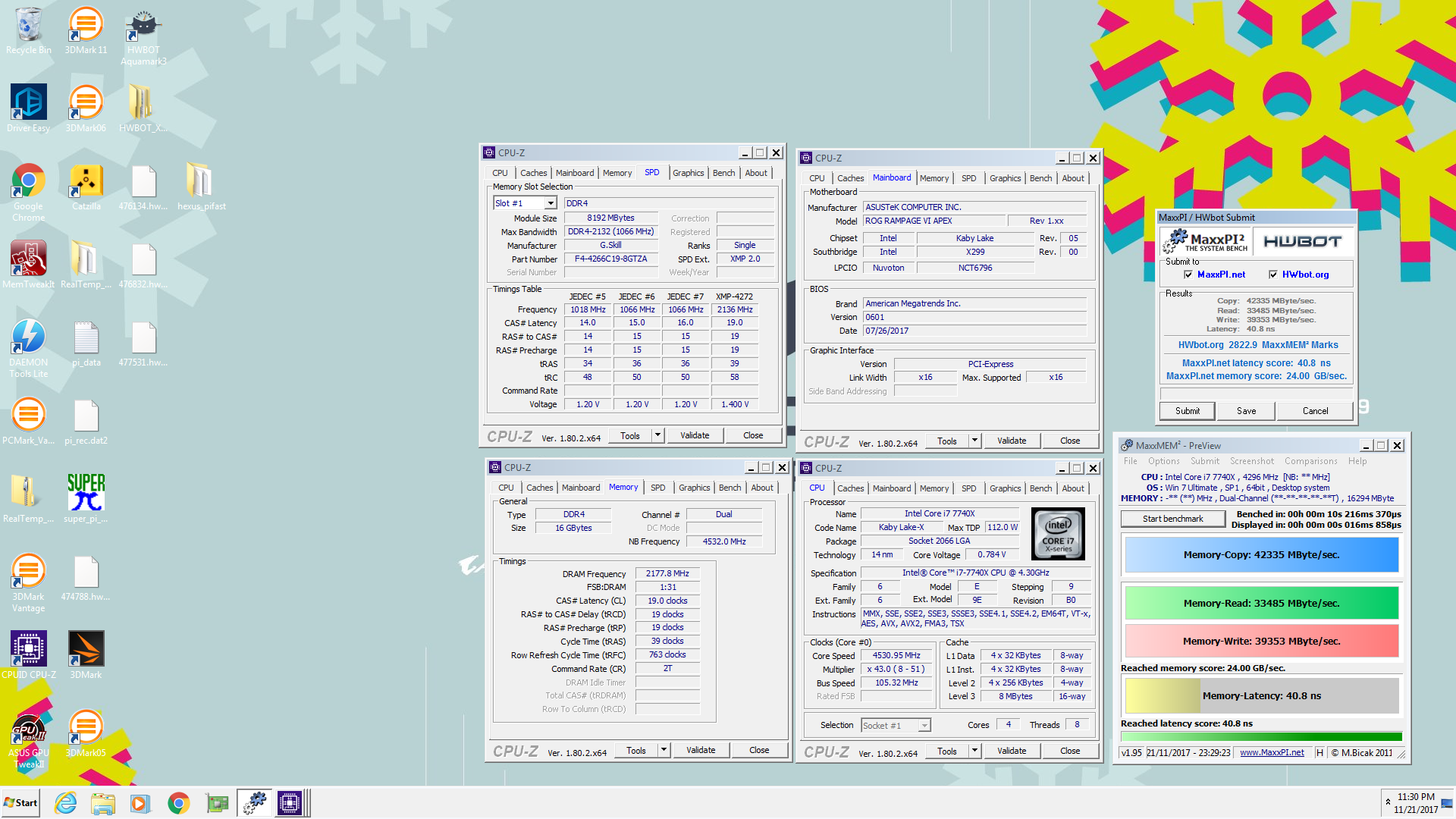The height and width of the screenshot is (819, 1456).
Task: Open the 474788.hw file on the desktop
Action: 86,577
